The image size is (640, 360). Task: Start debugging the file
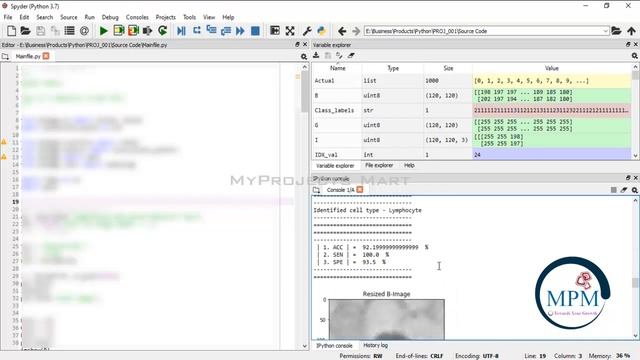coord(182,31)
